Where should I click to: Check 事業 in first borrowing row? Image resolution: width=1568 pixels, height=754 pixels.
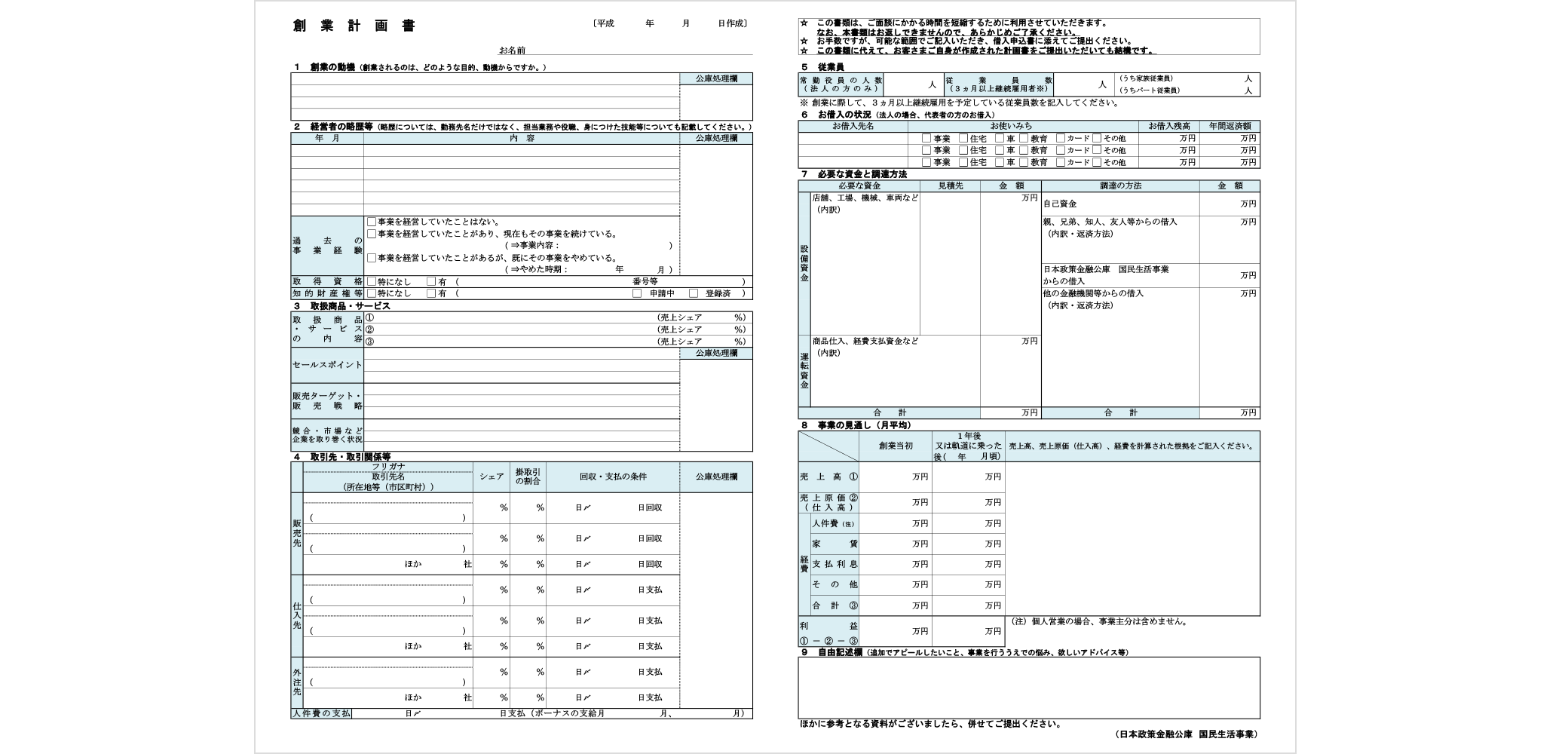pyautogui.click(x=926, y=138)
